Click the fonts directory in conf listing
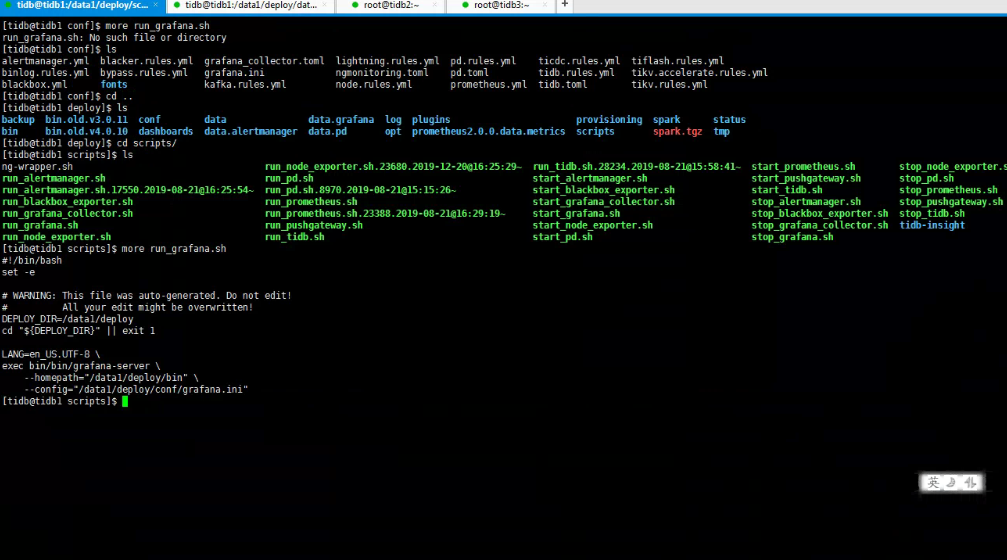The image size is (1007, 560). coord(114,85)
